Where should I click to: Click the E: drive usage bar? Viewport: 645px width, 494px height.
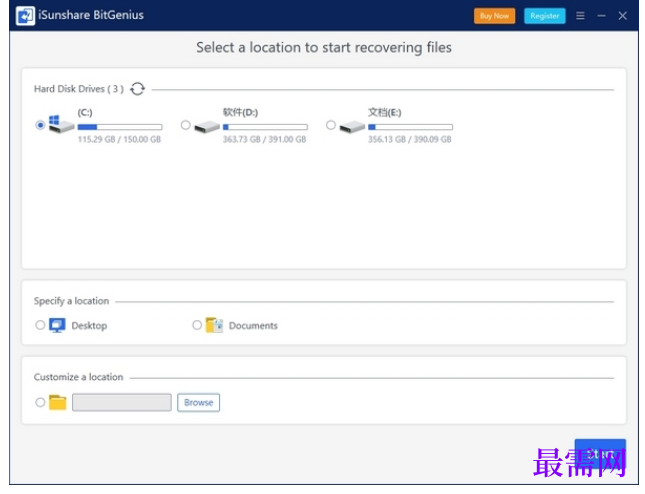411,127
